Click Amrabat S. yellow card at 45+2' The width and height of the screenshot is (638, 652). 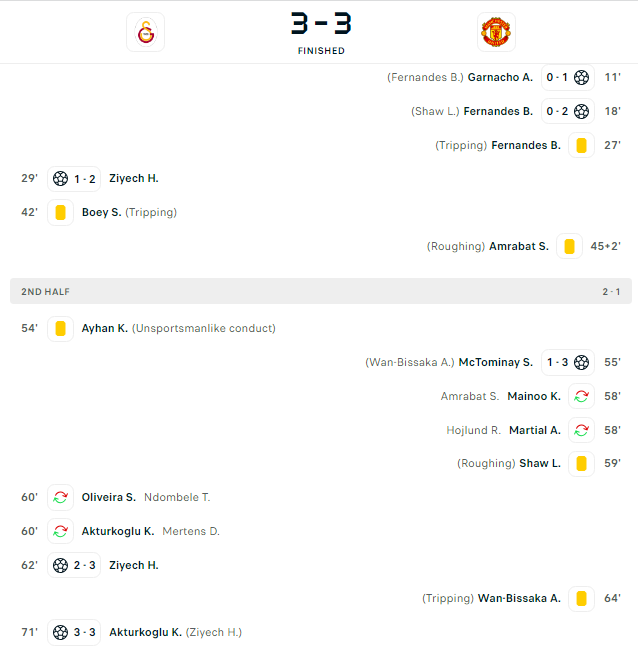tap(569, 246)
